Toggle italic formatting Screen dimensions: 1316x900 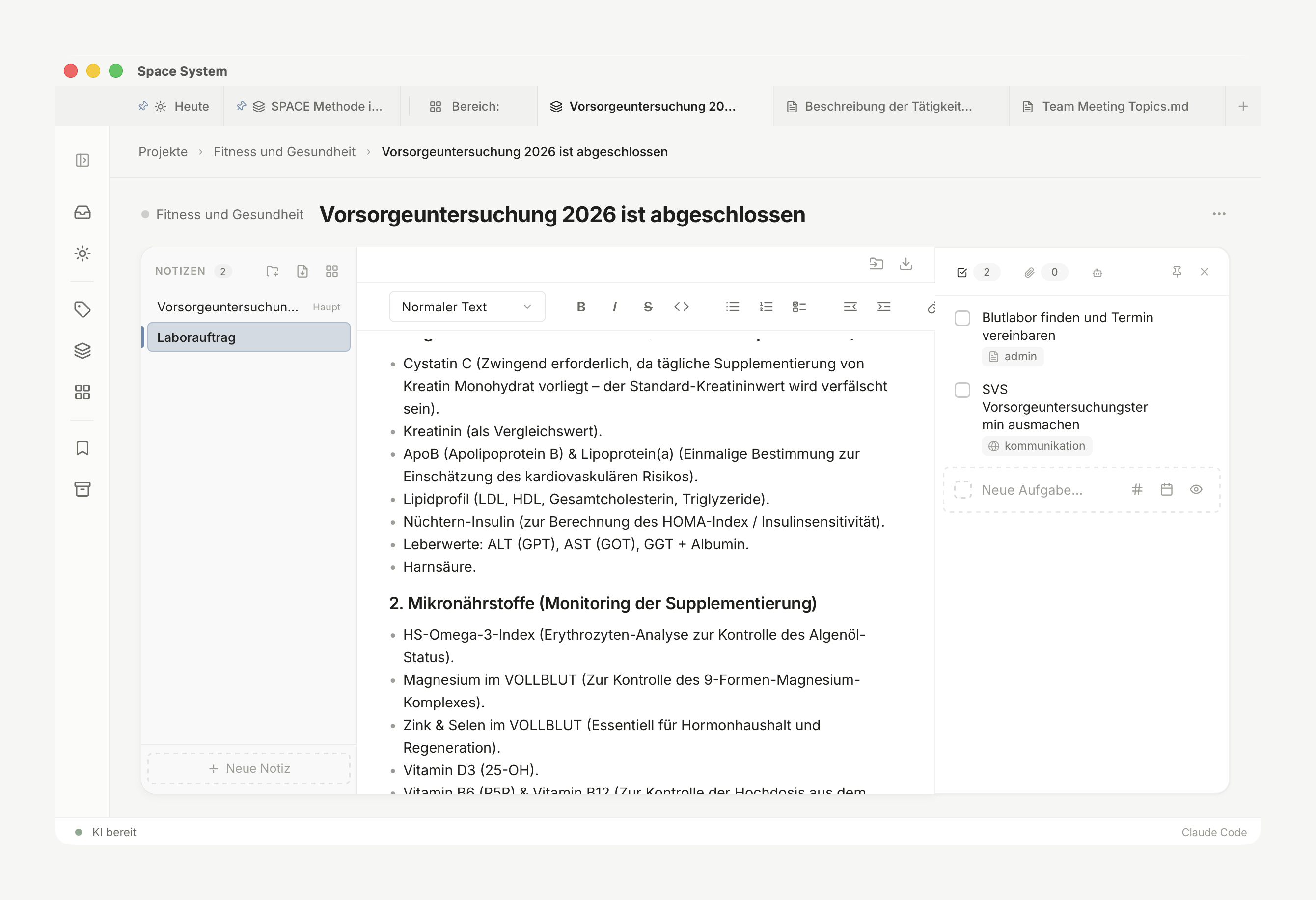[x=614, y=307]
